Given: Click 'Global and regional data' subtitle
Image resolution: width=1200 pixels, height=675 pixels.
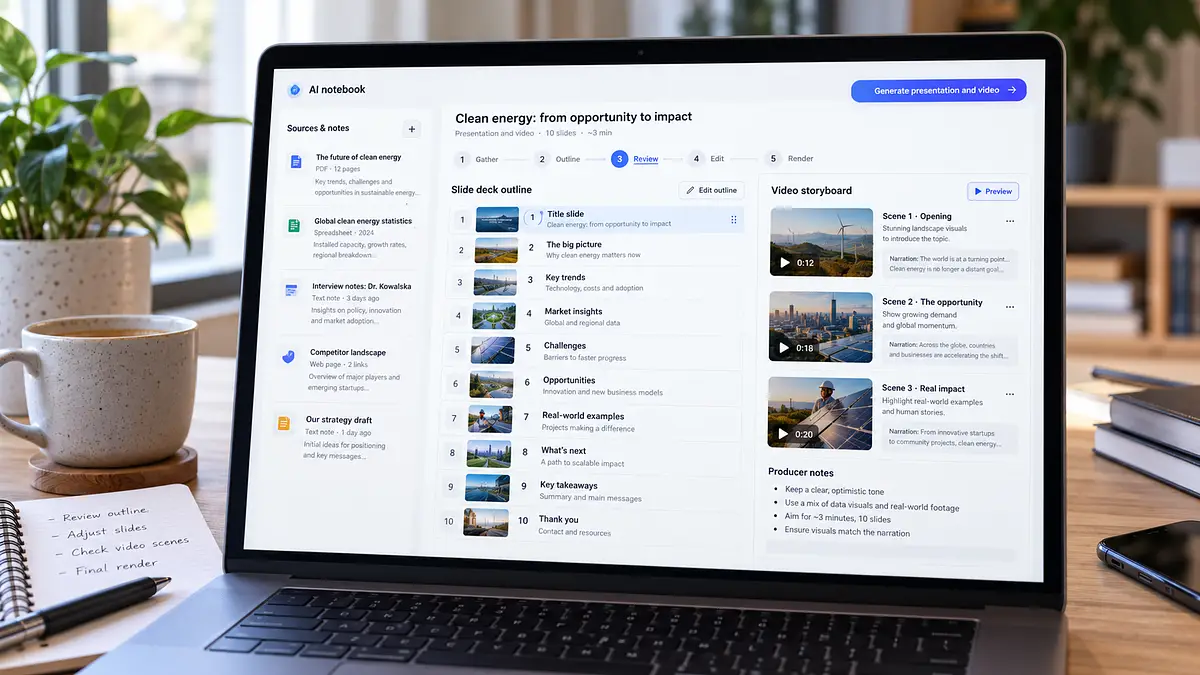Looking at the screenshot, I should 582,323.
